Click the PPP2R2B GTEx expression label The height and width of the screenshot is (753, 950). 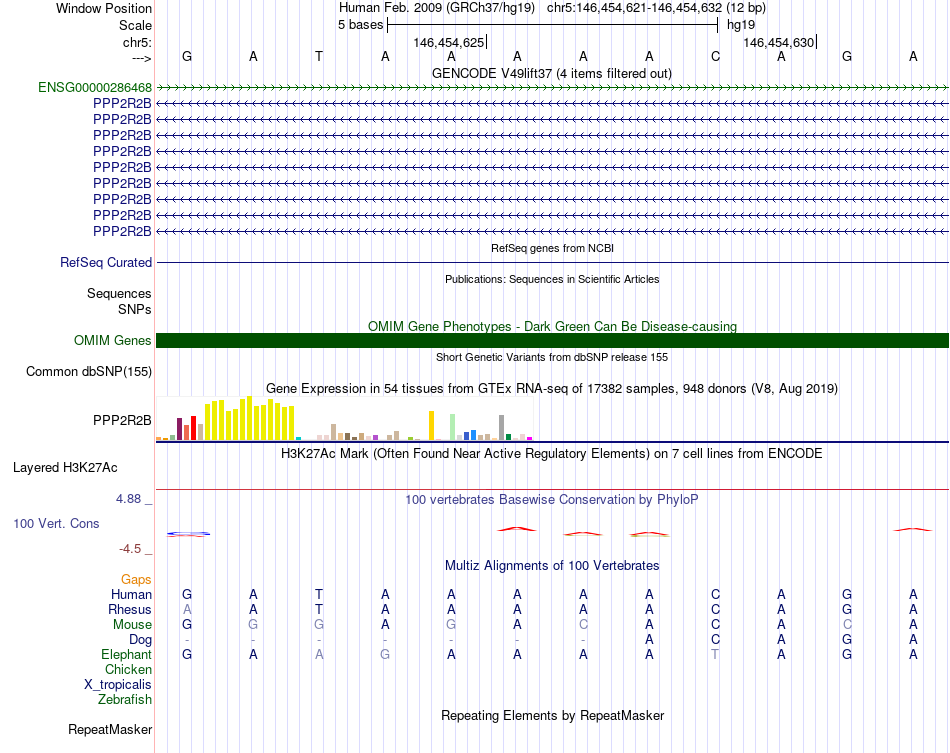[122, 420]
